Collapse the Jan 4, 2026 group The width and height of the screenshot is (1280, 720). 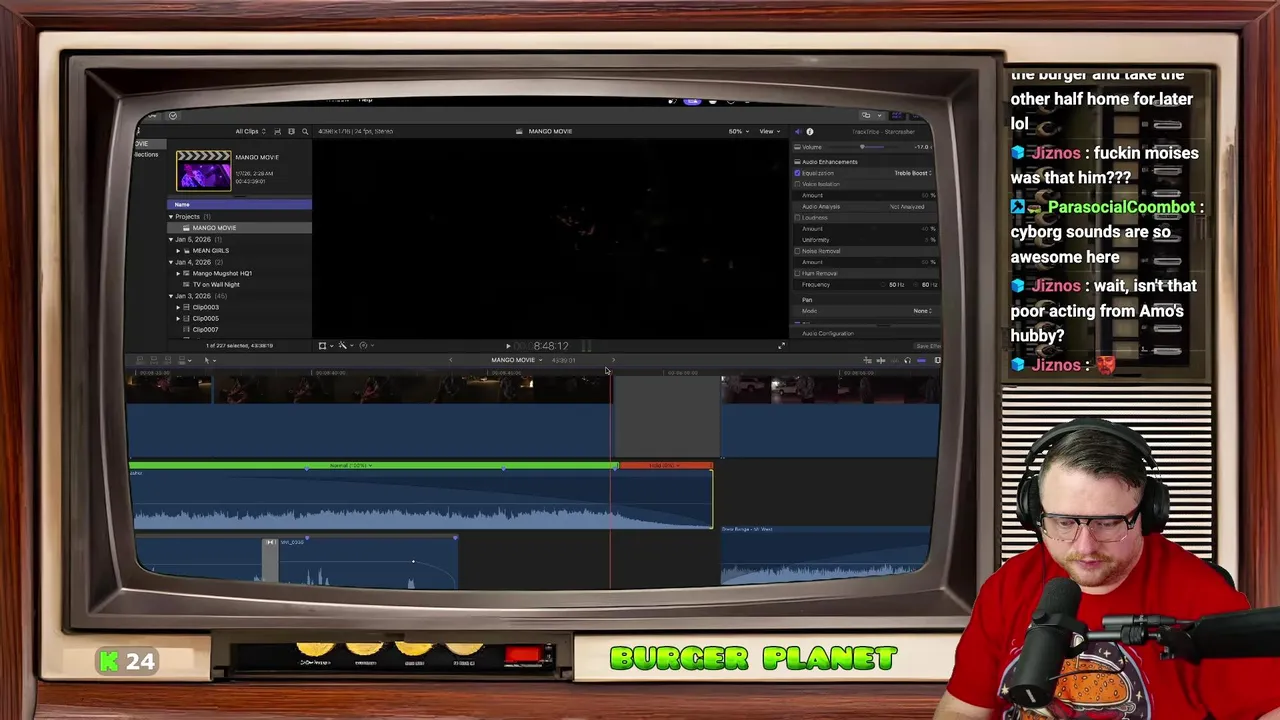[x=171, y=262]
